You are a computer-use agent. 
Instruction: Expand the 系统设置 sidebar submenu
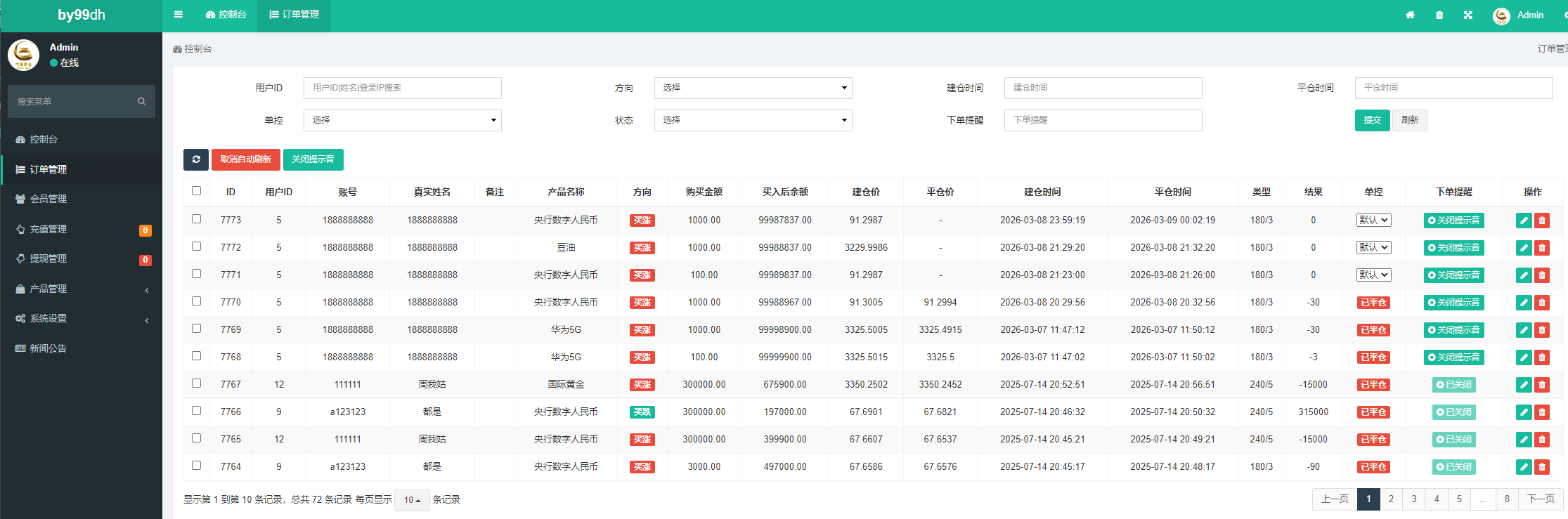(82, 318)
